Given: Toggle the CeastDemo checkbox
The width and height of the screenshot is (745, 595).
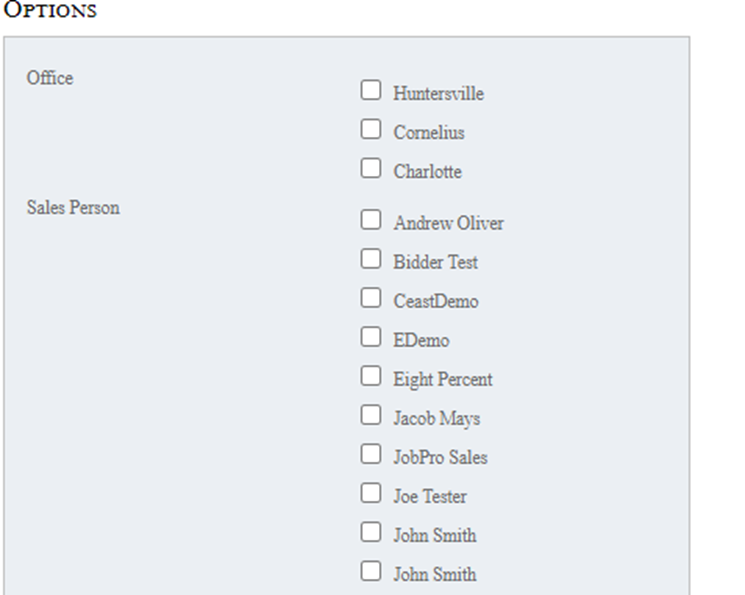Looking at the screenshot, I should (371, 298).
